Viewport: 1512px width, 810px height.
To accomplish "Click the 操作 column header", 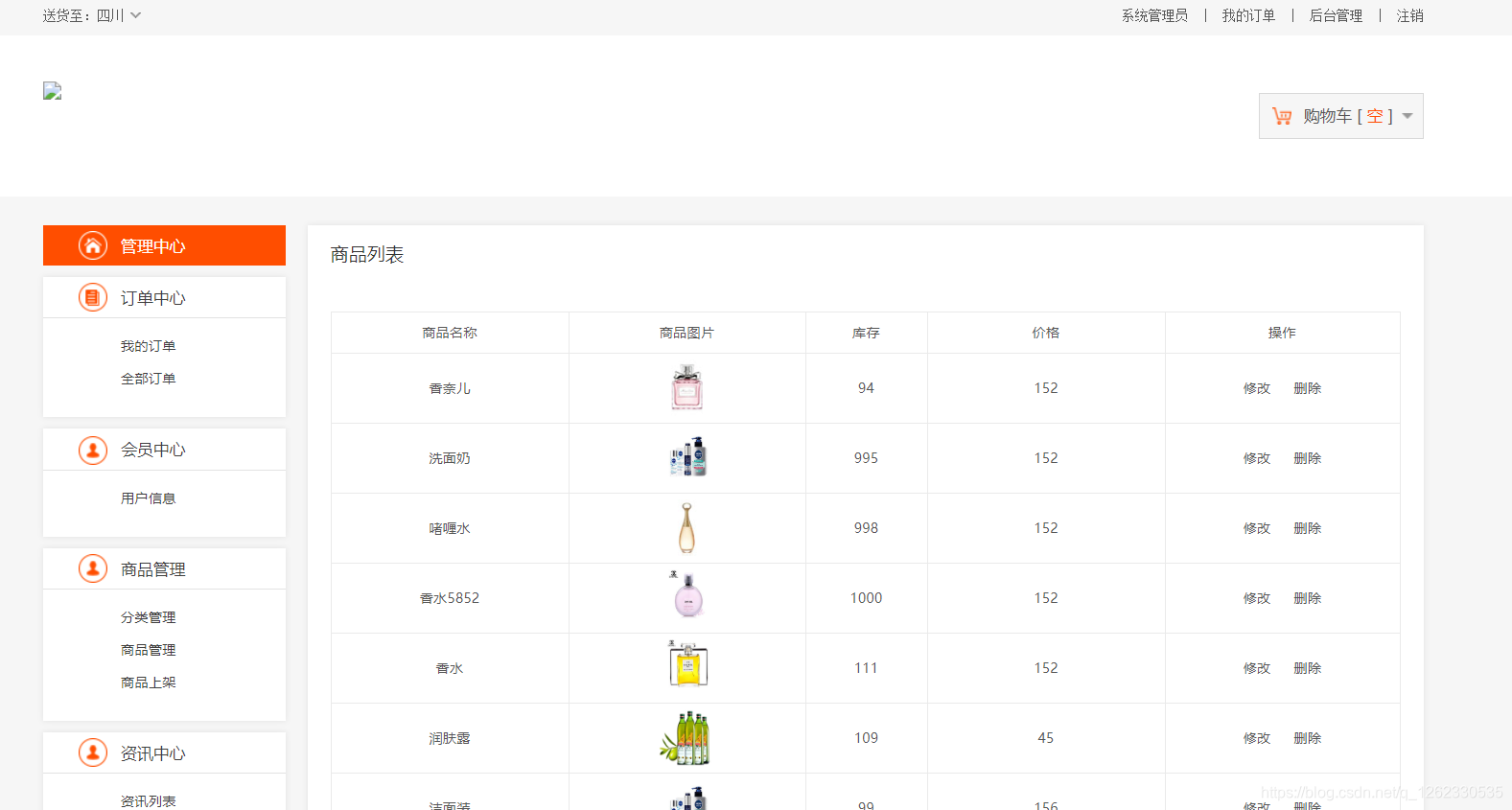I will 1282,333.
